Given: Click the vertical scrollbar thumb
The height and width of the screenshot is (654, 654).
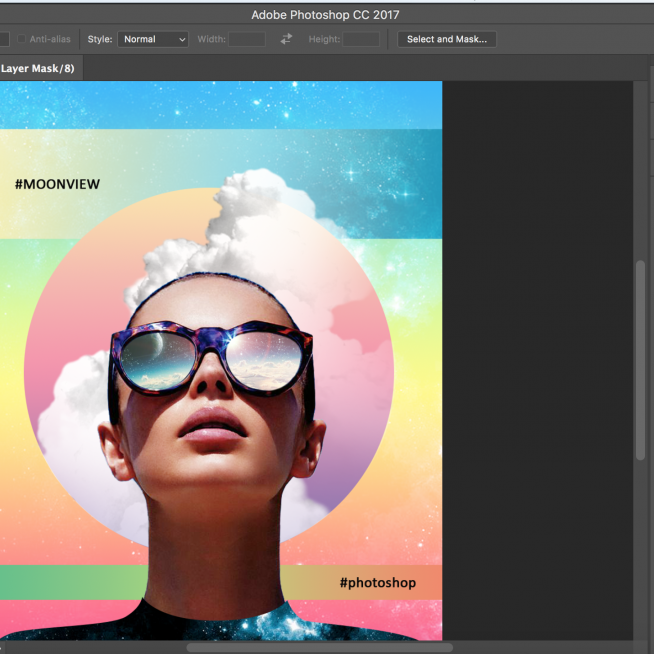Looking at the screenshot, I should (x=640, y=360).
